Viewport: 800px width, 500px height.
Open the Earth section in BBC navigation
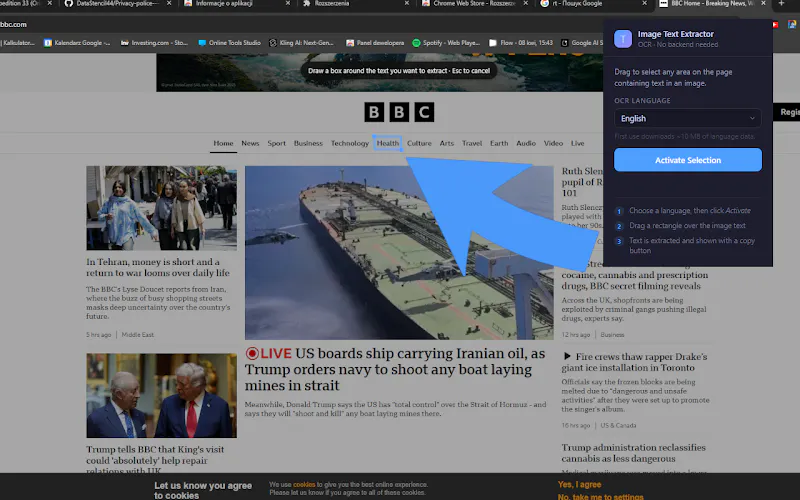pyautogui.click(x=499, y=143)
